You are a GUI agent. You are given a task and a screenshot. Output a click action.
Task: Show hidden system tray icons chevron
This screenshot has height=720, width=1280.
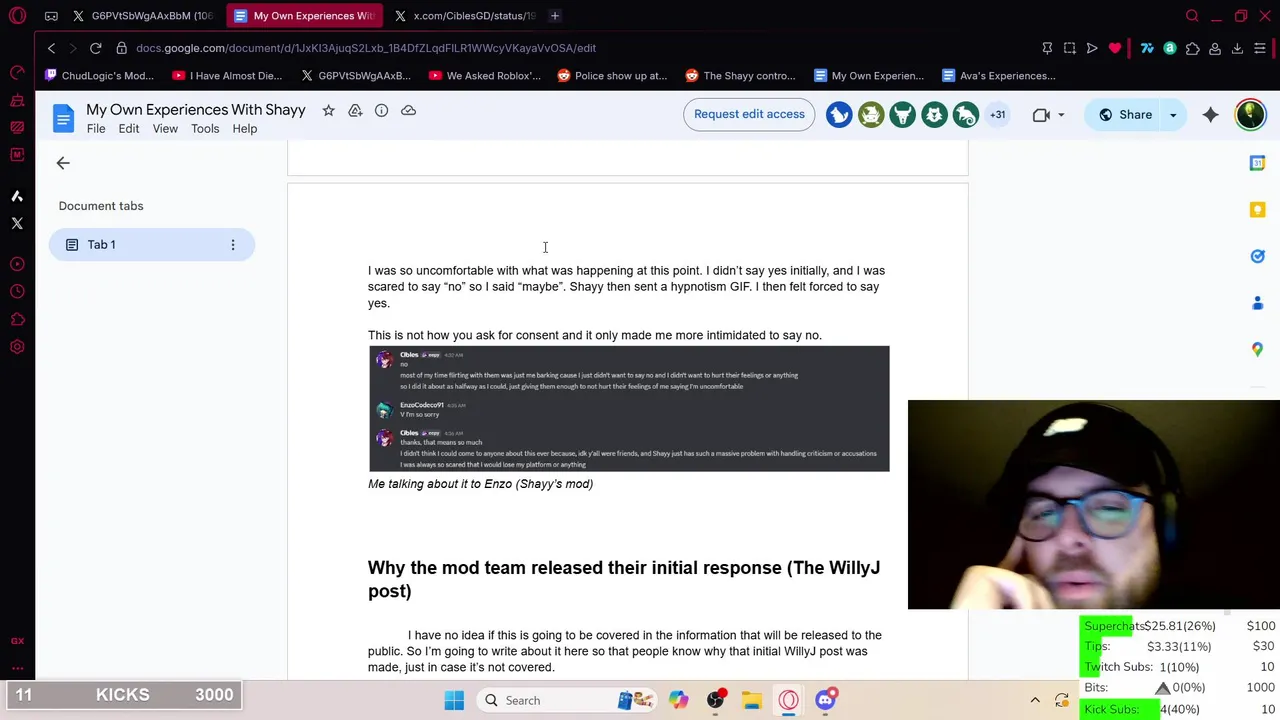coord(1035,700)
